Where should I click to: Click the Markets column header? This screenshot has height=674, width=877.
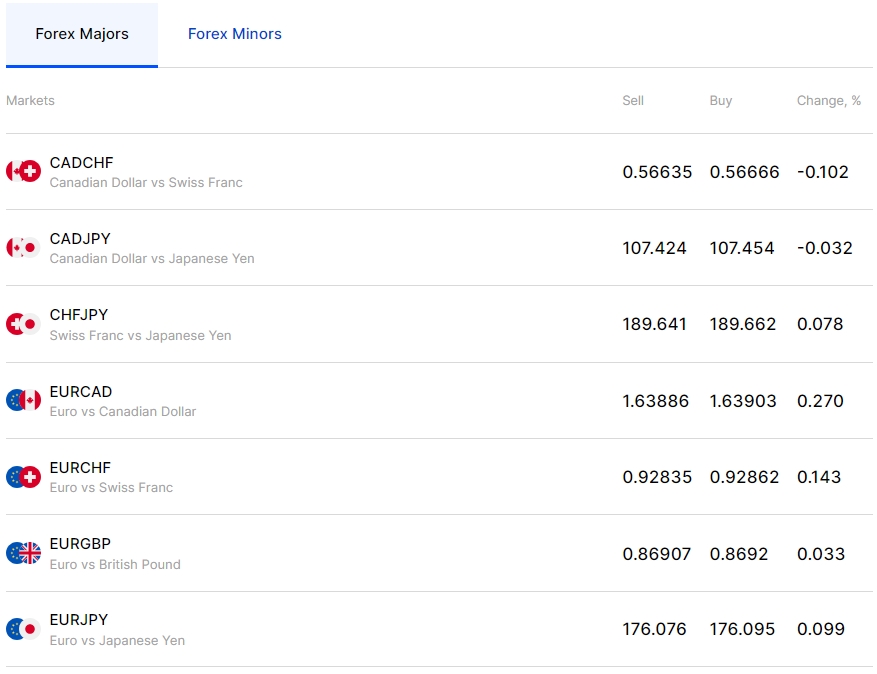(x=30, y=100)
